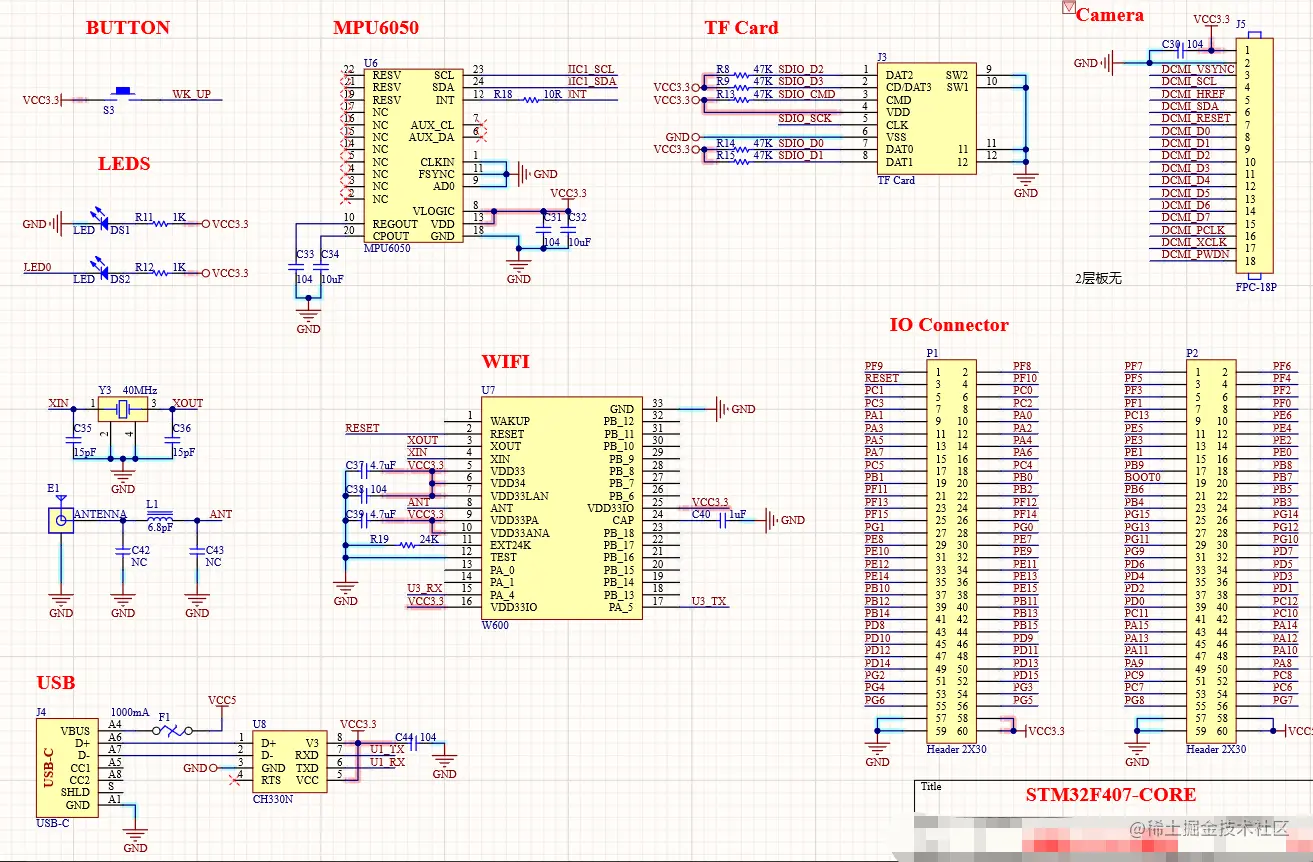Select the U6 MPU6050 chip body
The height and width of the screenshot is (862, 1313).
click(x=413, y=155)
